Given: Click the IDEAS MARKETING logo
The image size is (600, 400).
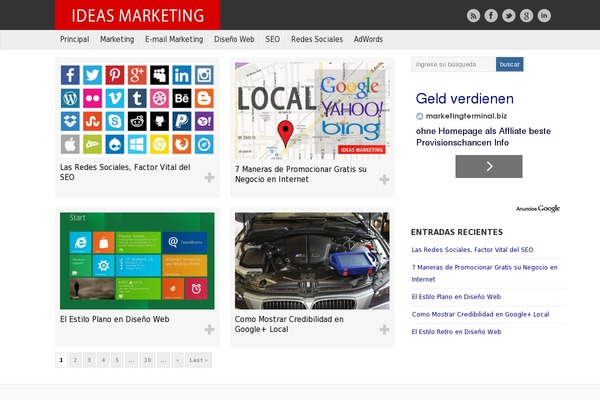Looking at the screenshot, I should 137,15.
